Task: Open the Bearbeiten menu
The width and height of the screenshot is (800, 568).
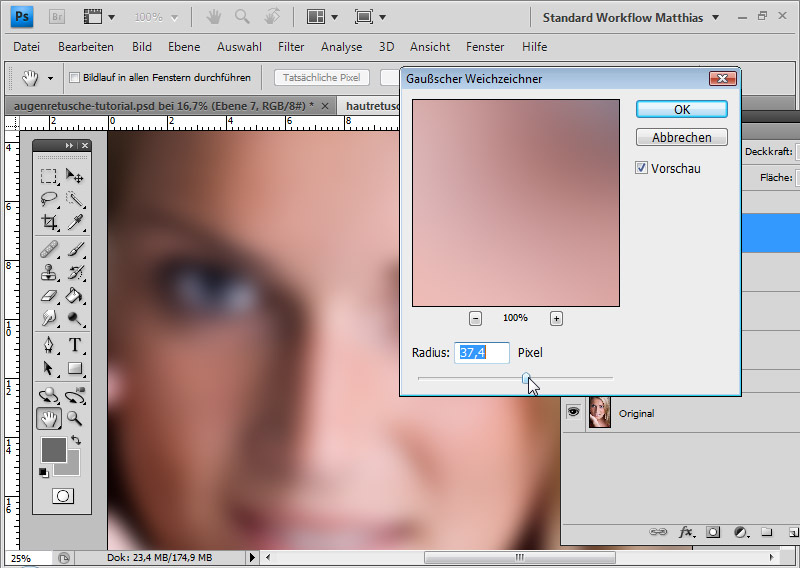Action: 86,46
